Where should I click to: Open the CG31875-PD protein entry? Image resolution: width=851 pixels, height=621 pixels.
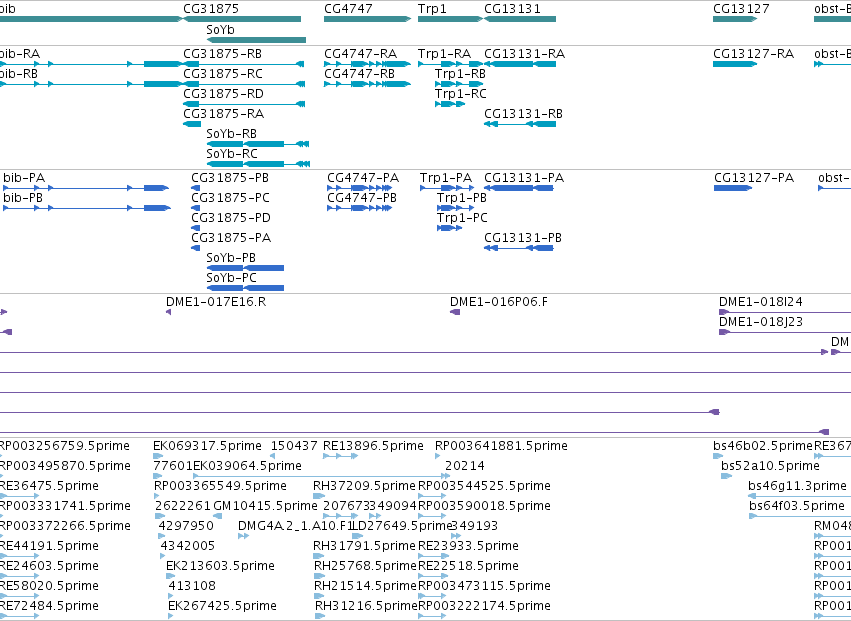pyautogui.click(x=231, y=218)
